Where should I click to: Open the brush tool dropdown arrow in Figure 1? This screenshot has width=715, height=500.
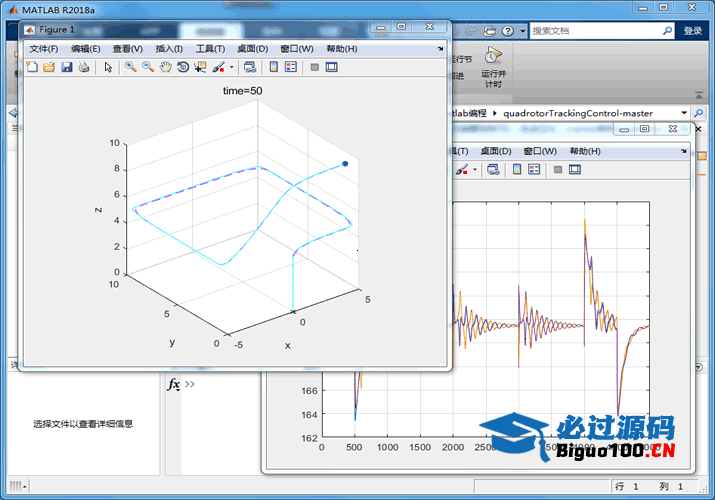(232, 67)
